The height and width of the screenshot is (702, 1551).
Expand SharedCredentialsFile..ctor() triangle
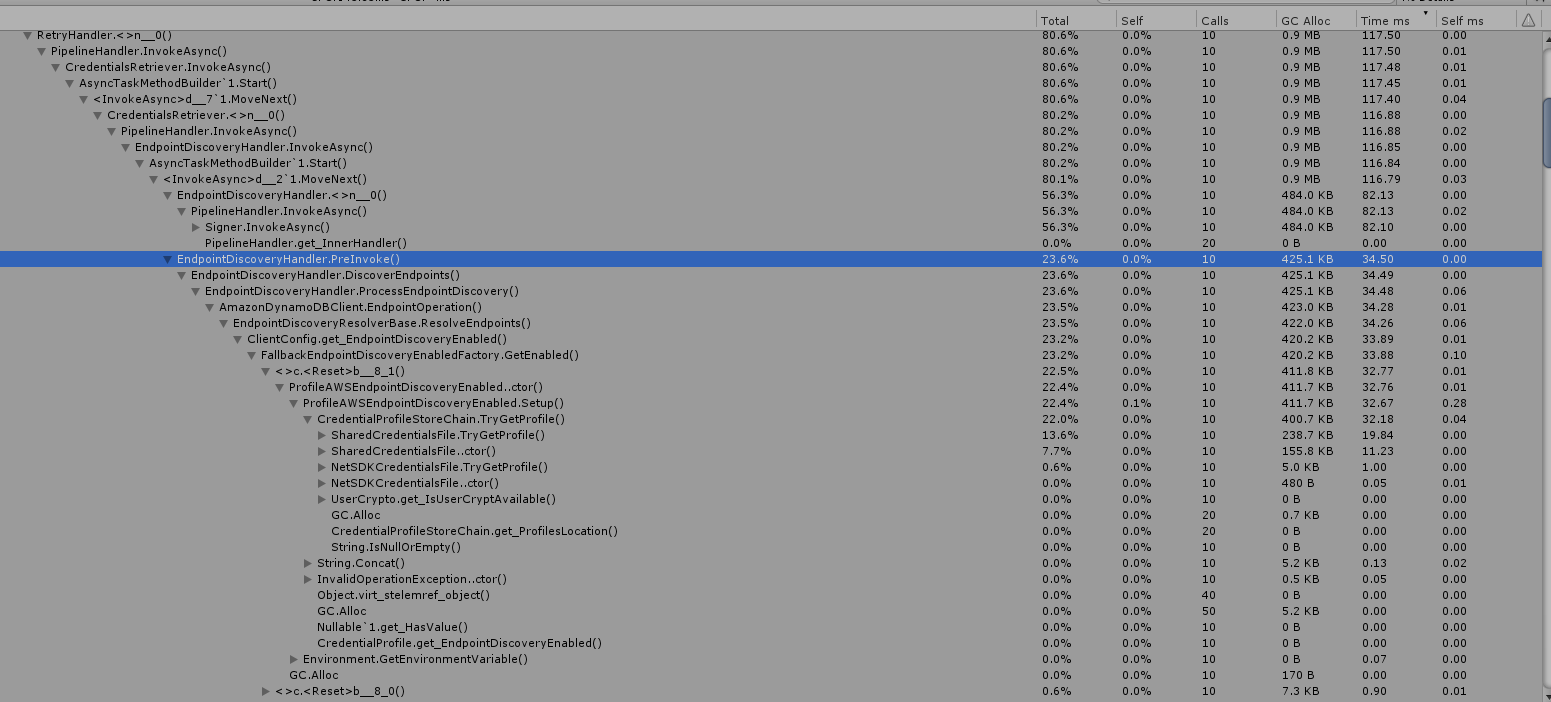click(322, 451)
